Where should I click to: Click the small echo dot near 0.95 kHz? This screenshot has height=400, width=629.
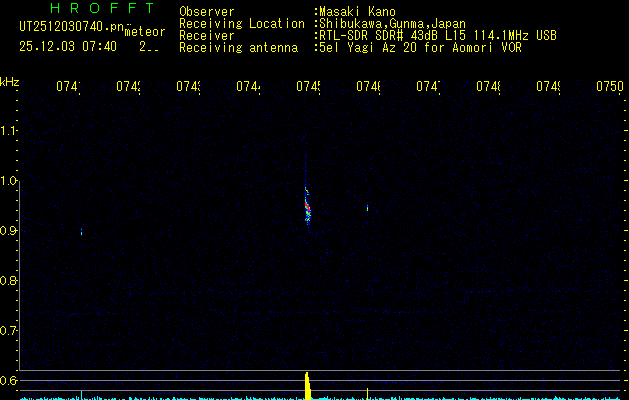(367, 208)
